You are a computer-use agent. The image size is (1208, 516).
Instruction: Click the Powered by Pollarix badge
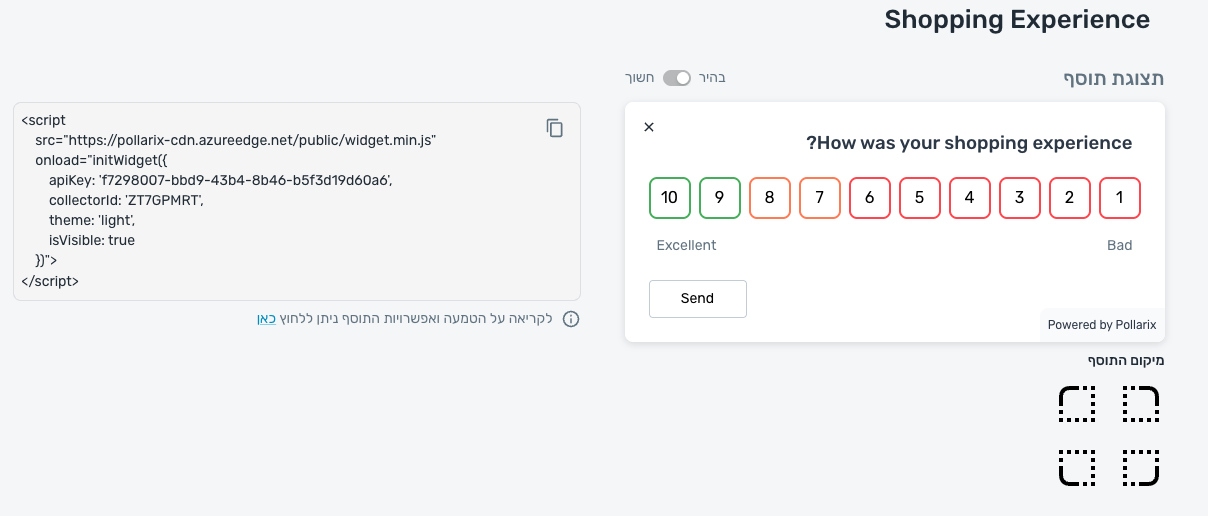[1101, 325]
